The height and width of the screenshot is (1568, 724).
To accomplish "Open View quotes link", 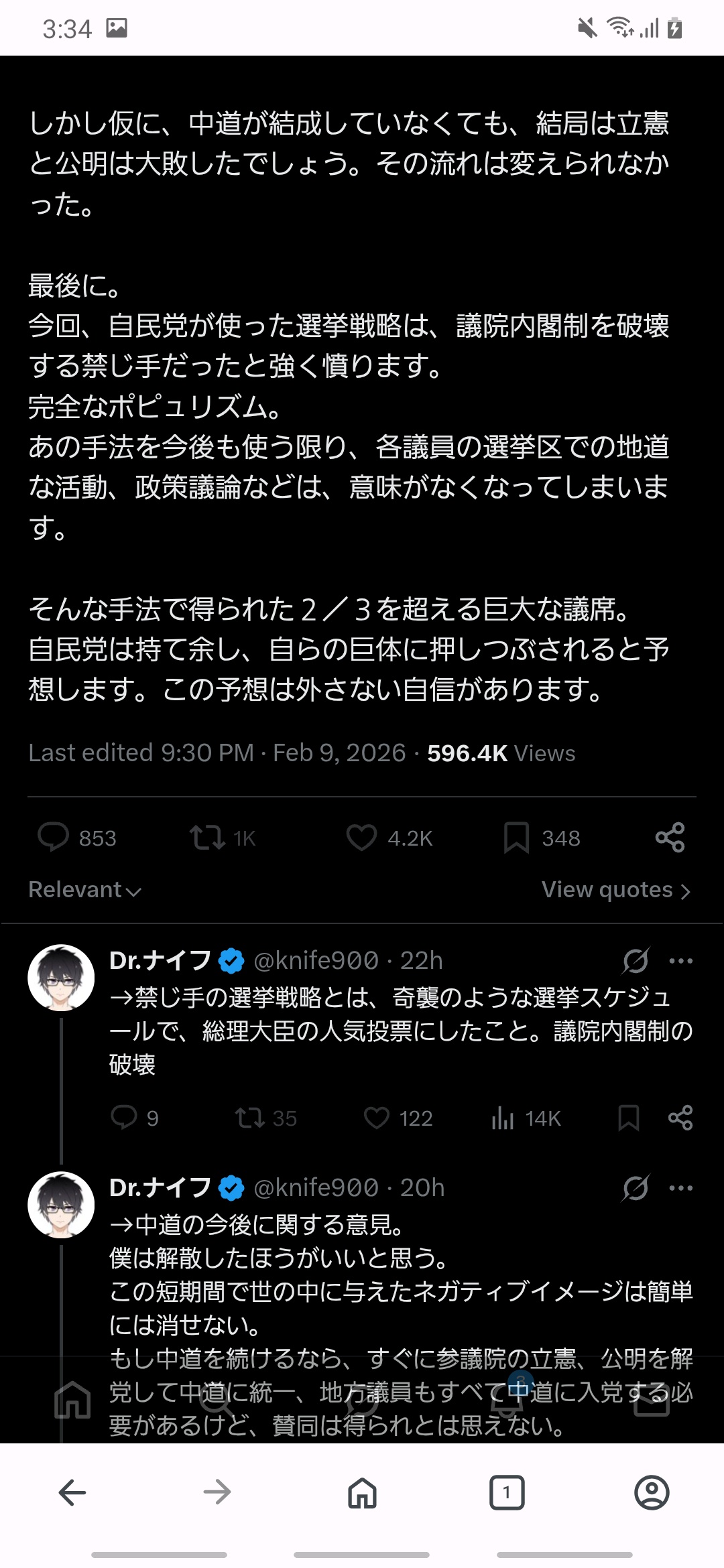I will (615, 890).
